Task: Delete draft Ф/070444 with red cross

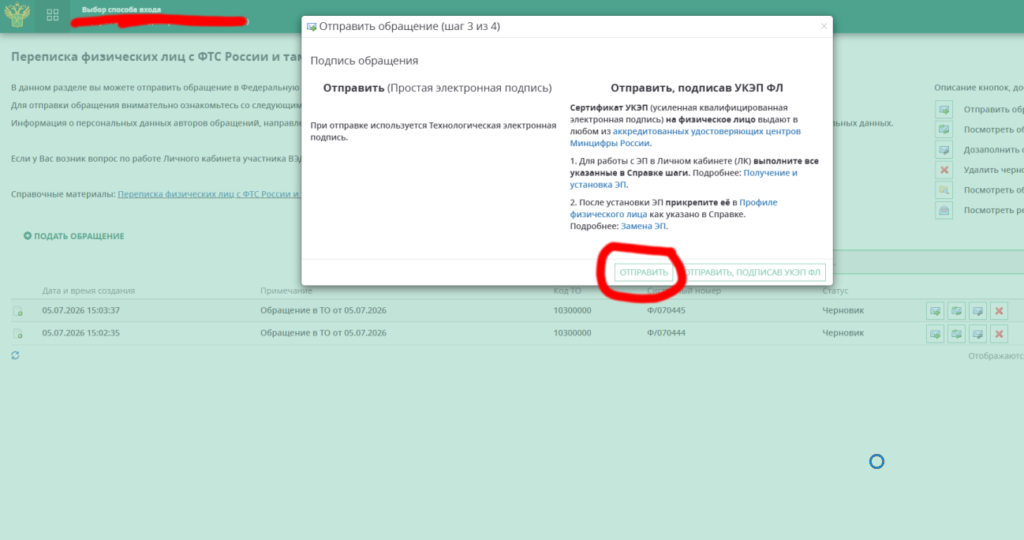Action: click(999, 334)
